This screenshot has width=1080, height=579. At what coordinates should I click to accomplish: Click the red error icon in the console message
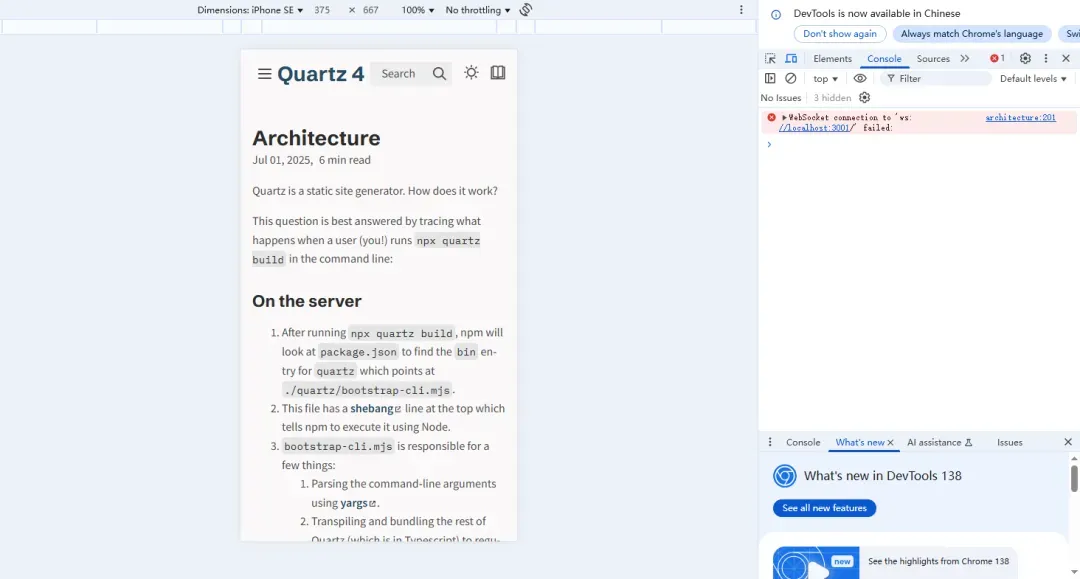tap(771, 117)
